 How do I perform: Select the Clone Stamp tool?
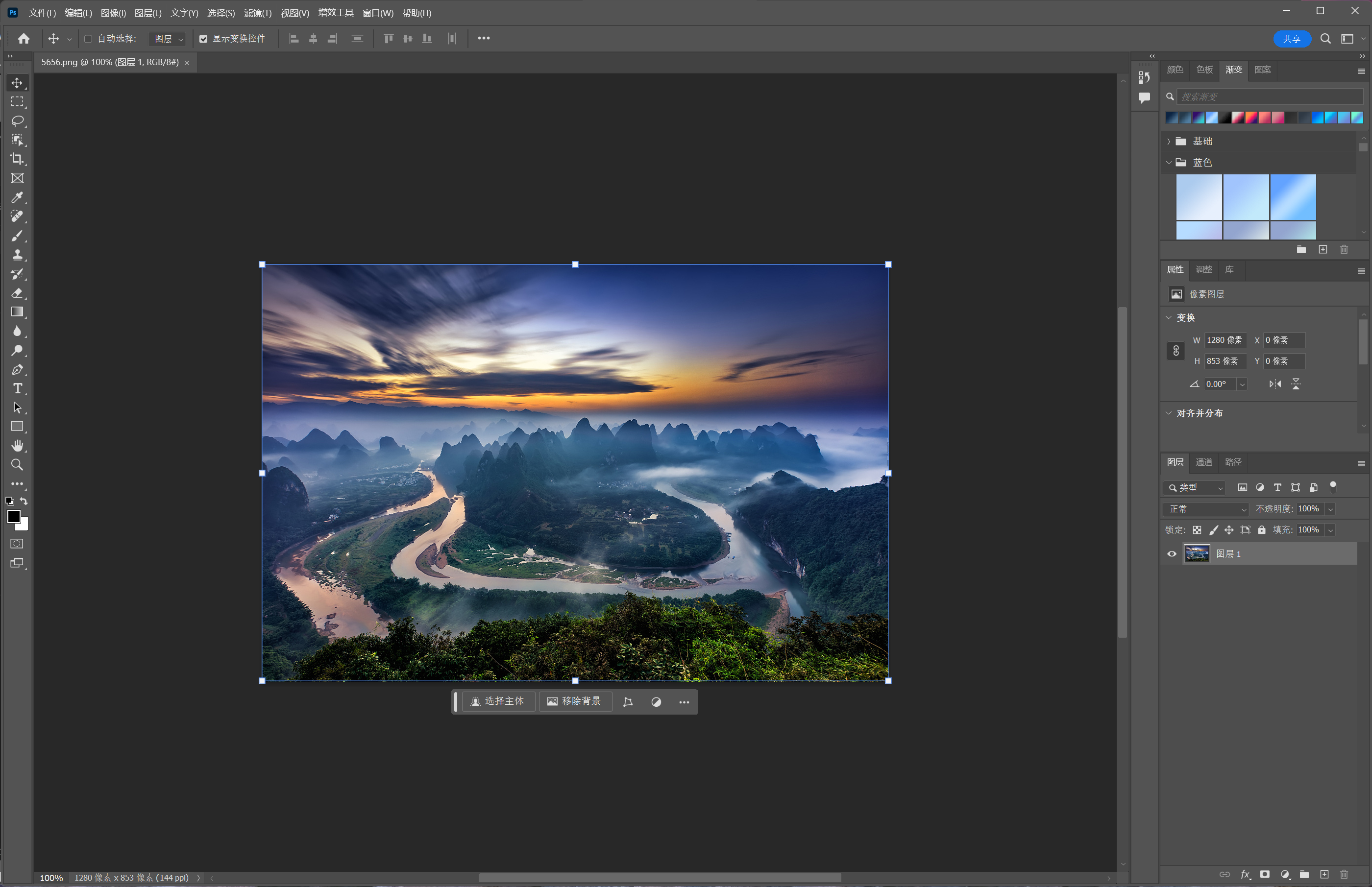(17, 255)
